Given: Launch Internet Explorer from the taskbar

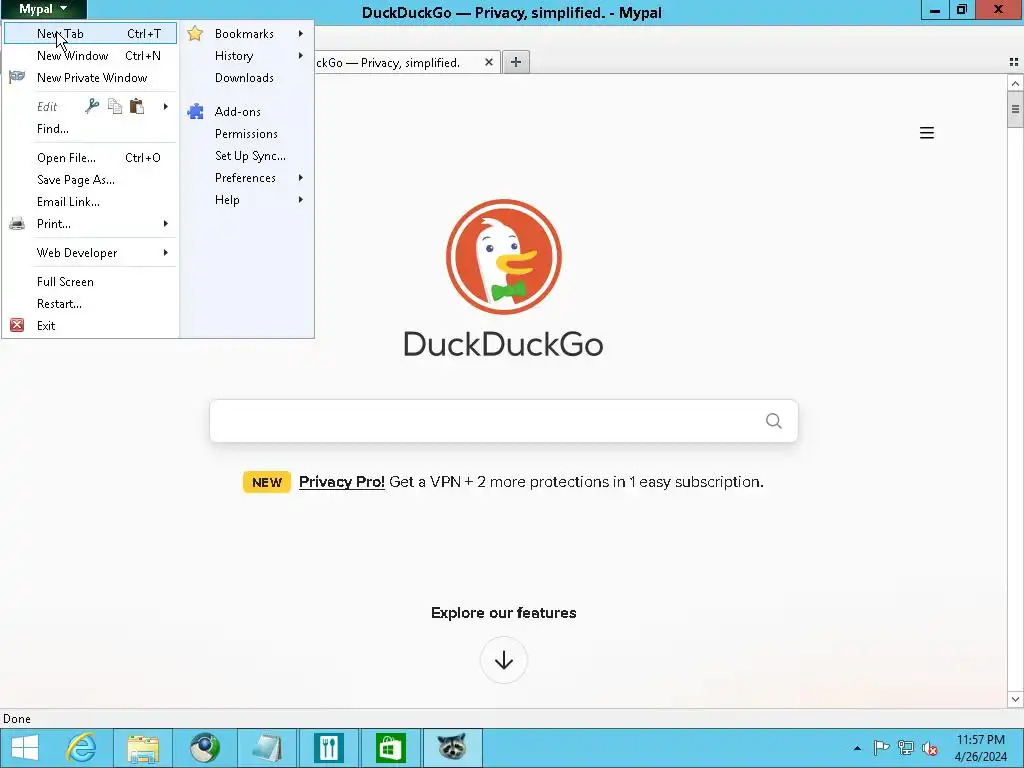Looking at the screenshot, I should pos(81,748).
